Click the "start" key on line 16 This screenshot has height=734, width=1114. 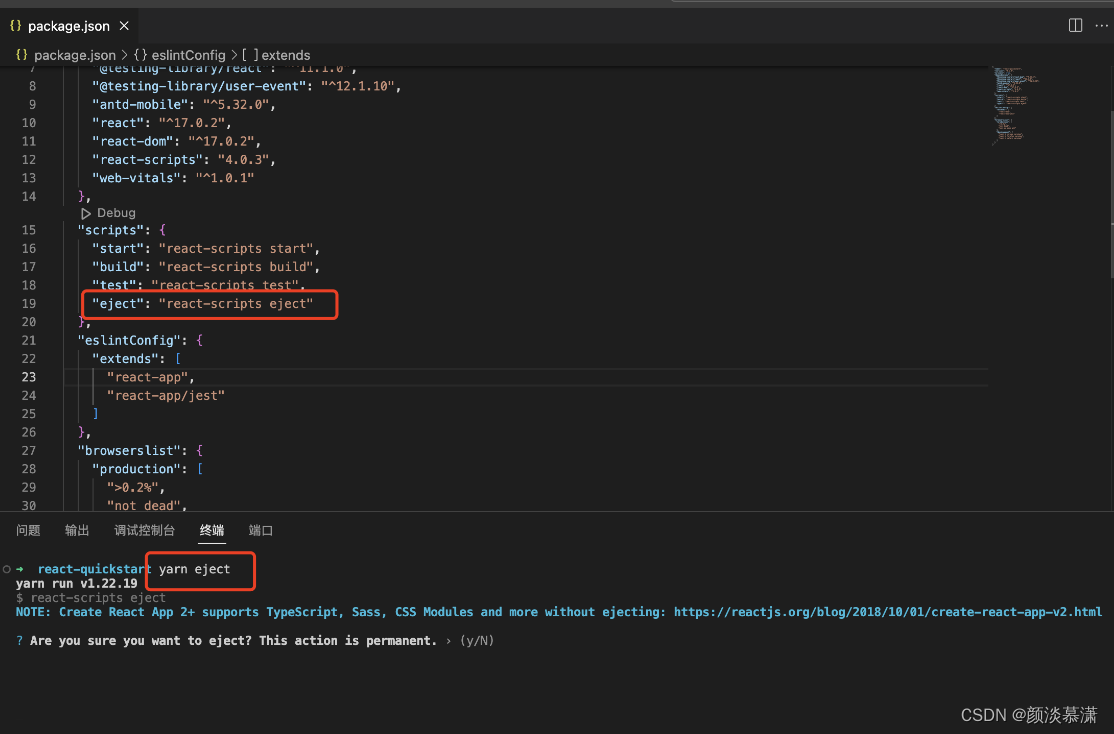click(118, 248)
